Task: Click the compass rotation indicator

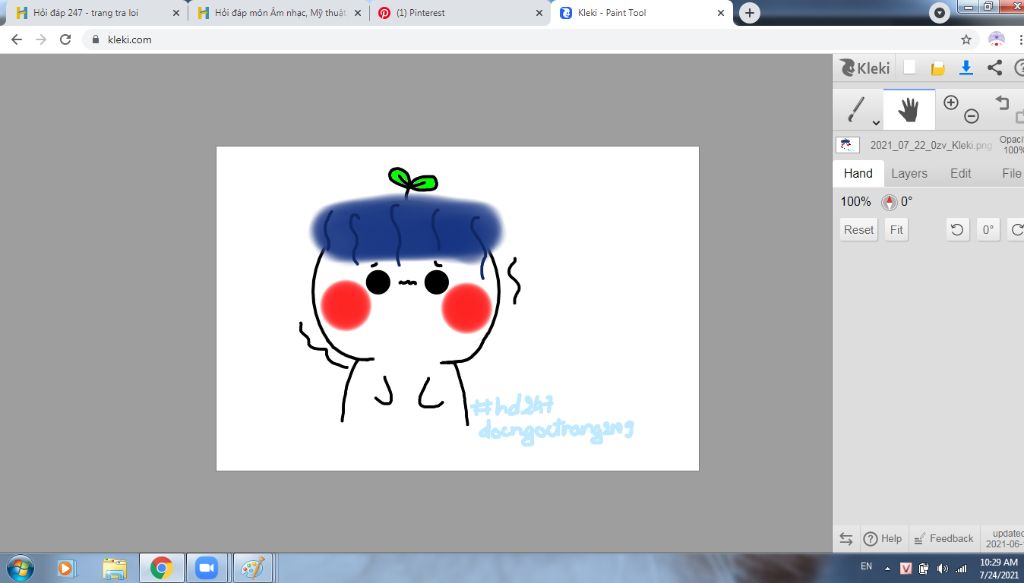Action: tap(889, 202)
